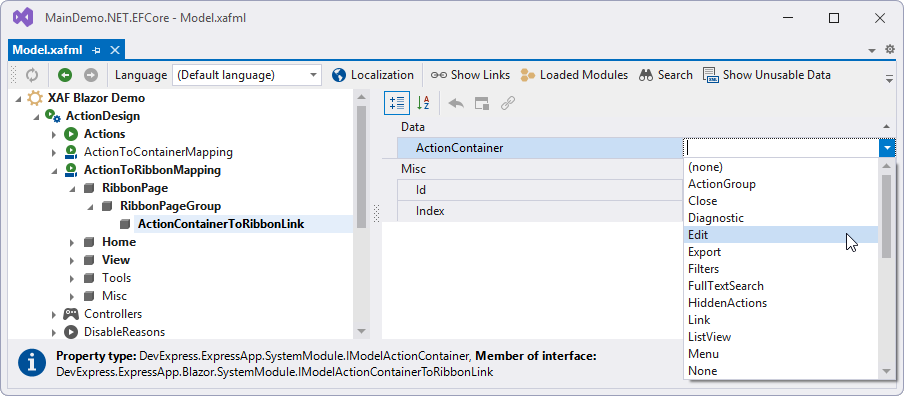
Task: Open Search with binoculars icon
Action: pos(666,75)
